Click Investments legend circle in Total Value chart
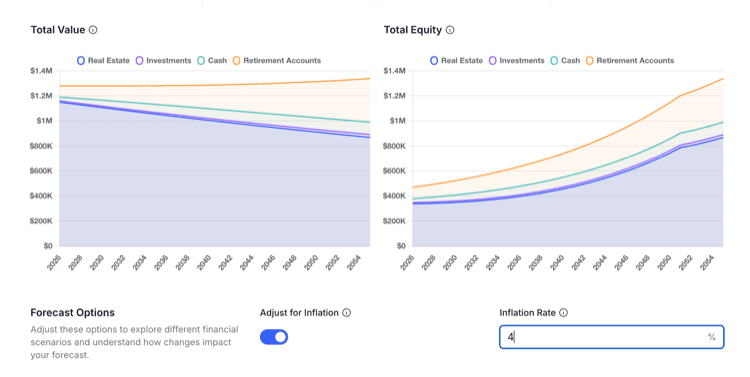Image resolution: width=750 pixels, height=377 pixels. pos(139,61)
